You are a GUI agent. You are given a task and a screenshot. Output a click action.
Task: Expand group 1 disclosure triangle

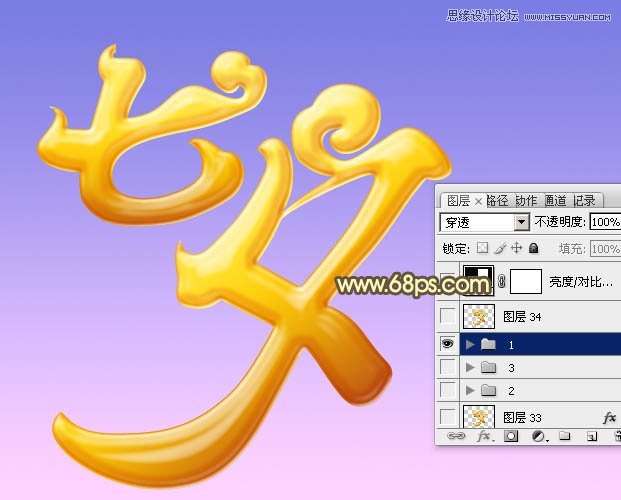click(470, 343)
